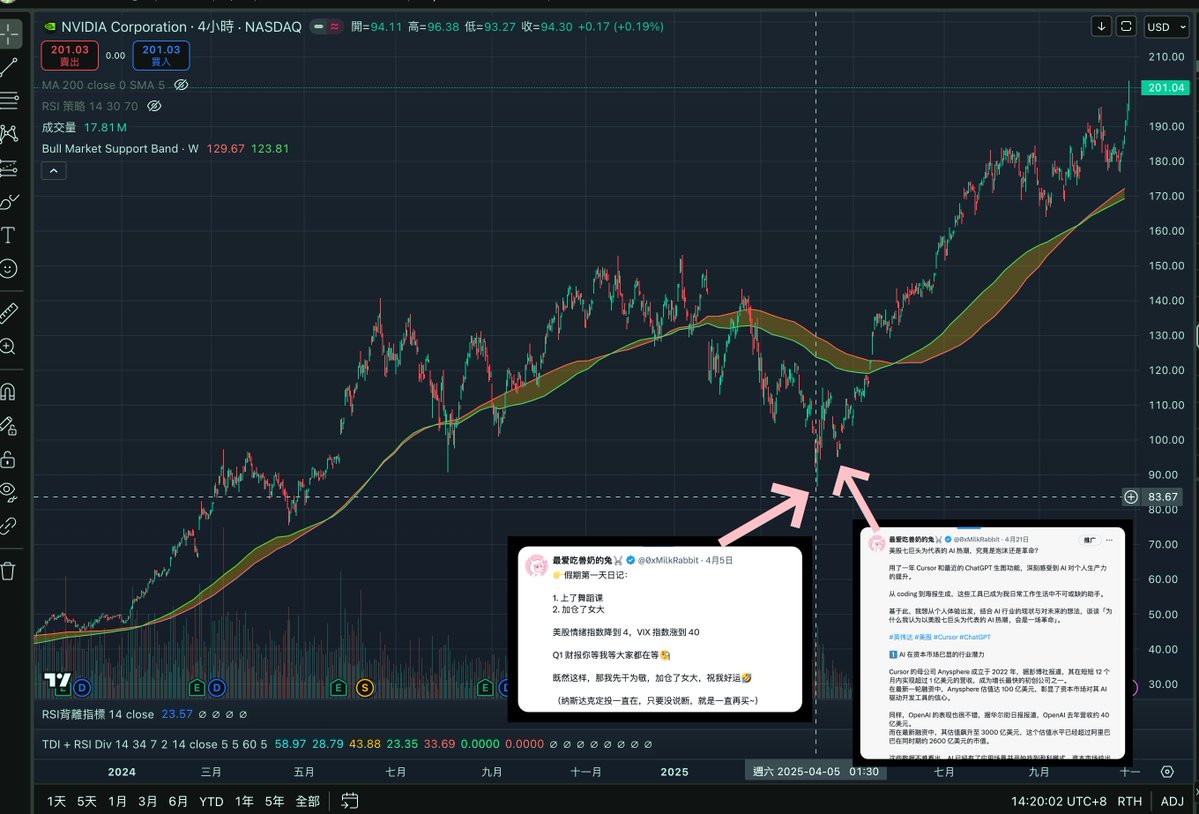1199x814 pixels.
Task: Open the emoji icons tool
Action: pos(8,269)
